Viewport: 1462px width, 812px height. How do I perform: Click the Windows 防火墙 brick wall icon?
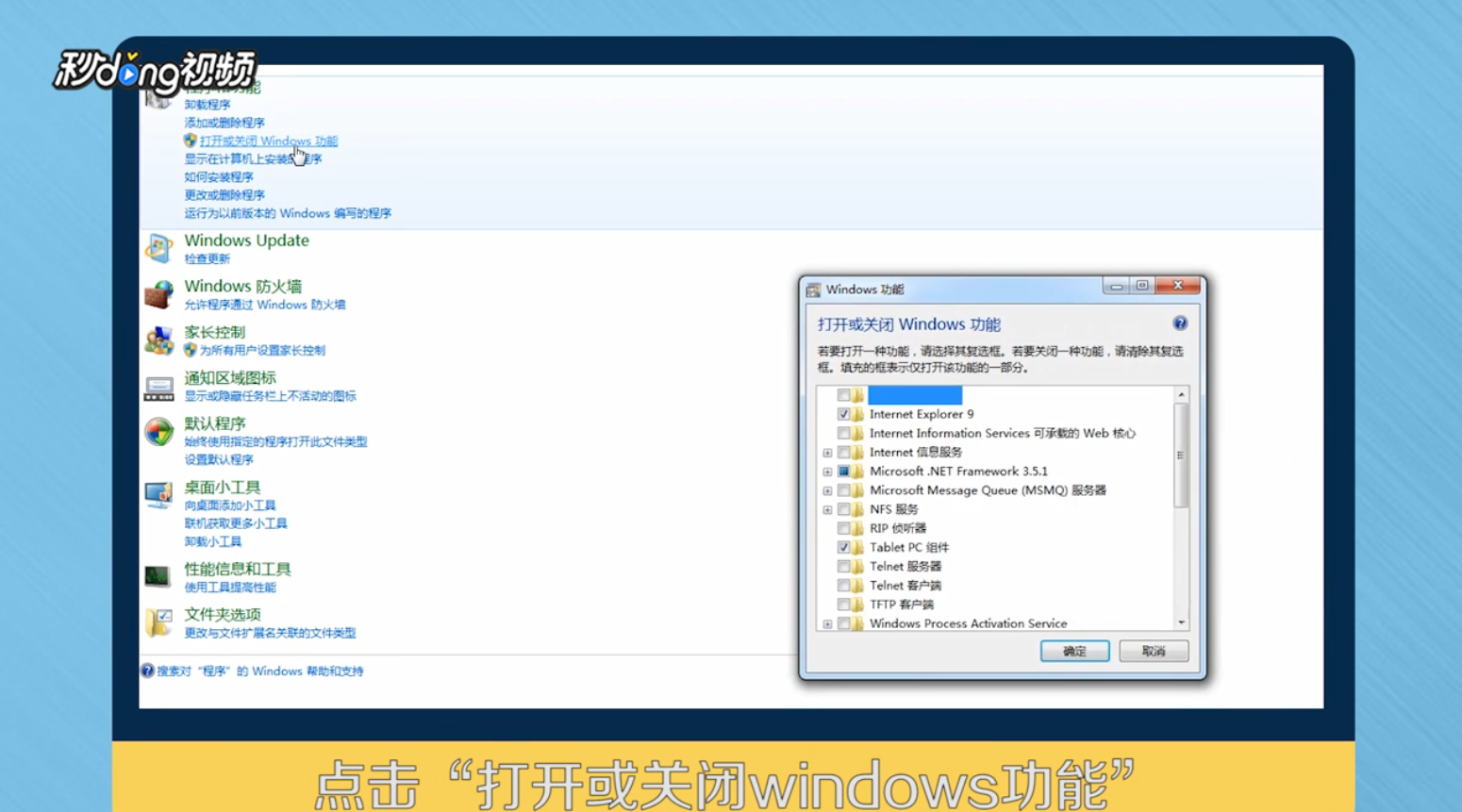tap(158, 294)
